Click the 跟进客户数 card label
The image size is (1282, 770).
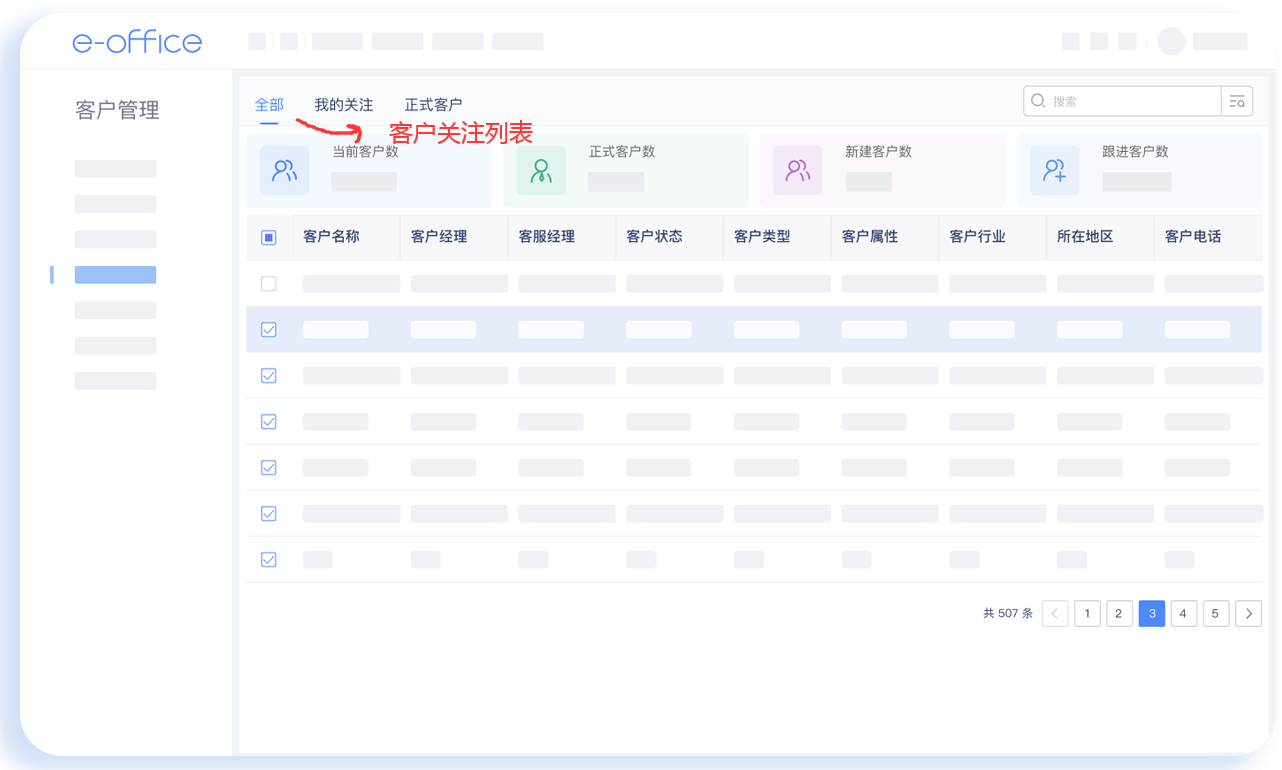click(x=1135, y=152)
